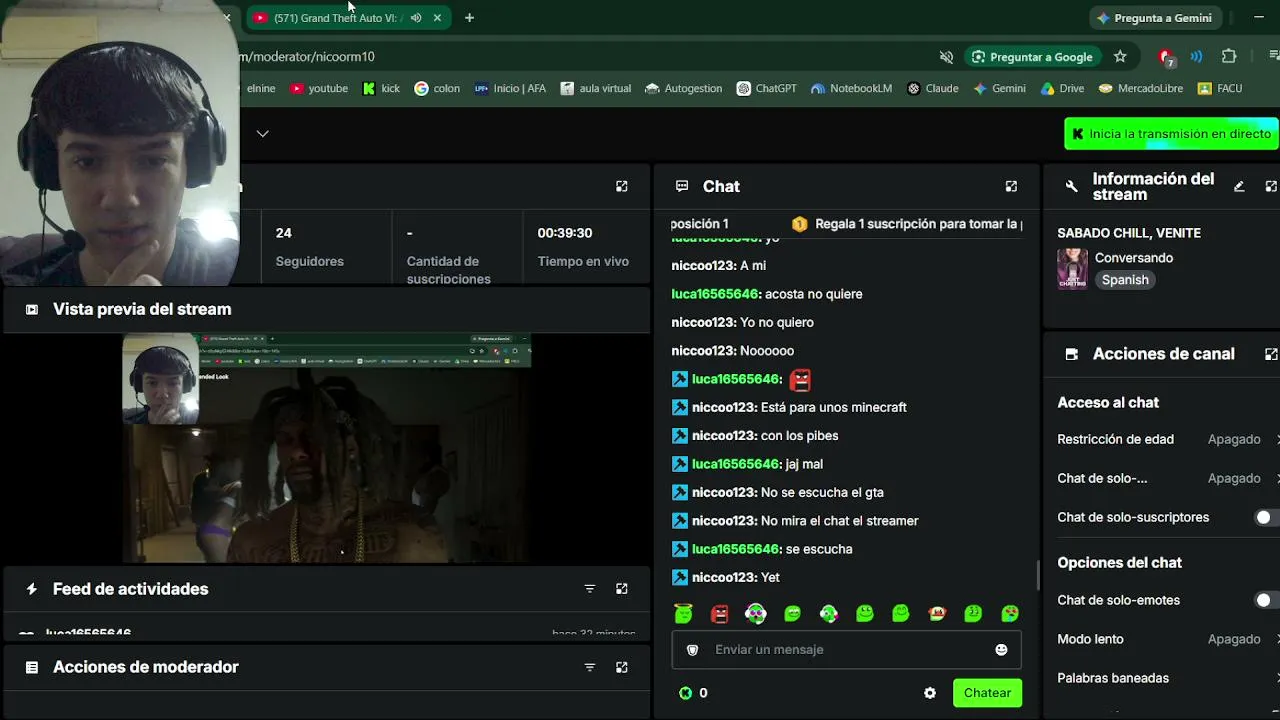Click the FACU bookmark folder
This screenshot has width=1280, height=720.
tap(1220, 88)
